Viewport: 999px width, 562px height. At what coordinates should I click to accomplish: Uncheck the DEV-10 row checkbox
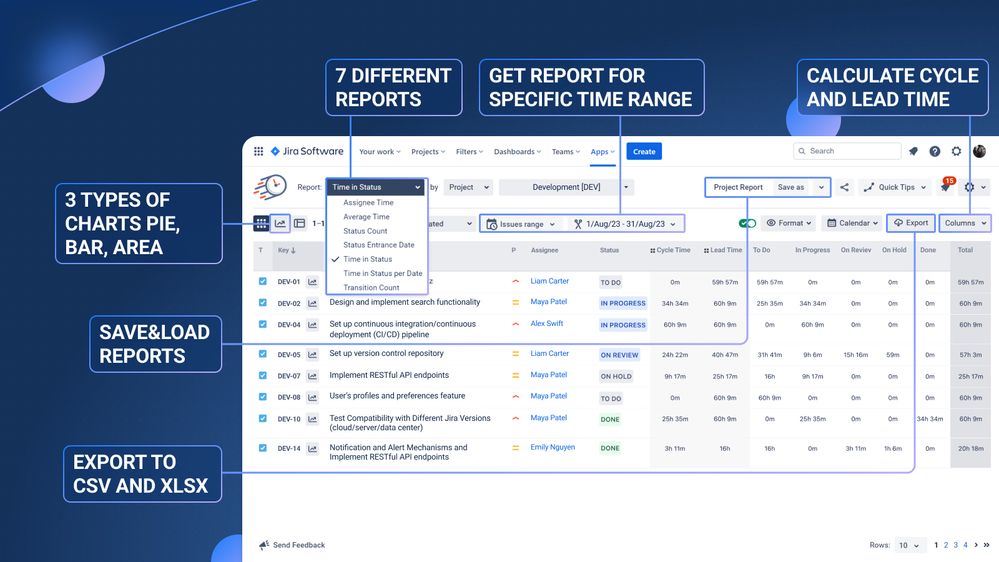click(x=262, y=418)
